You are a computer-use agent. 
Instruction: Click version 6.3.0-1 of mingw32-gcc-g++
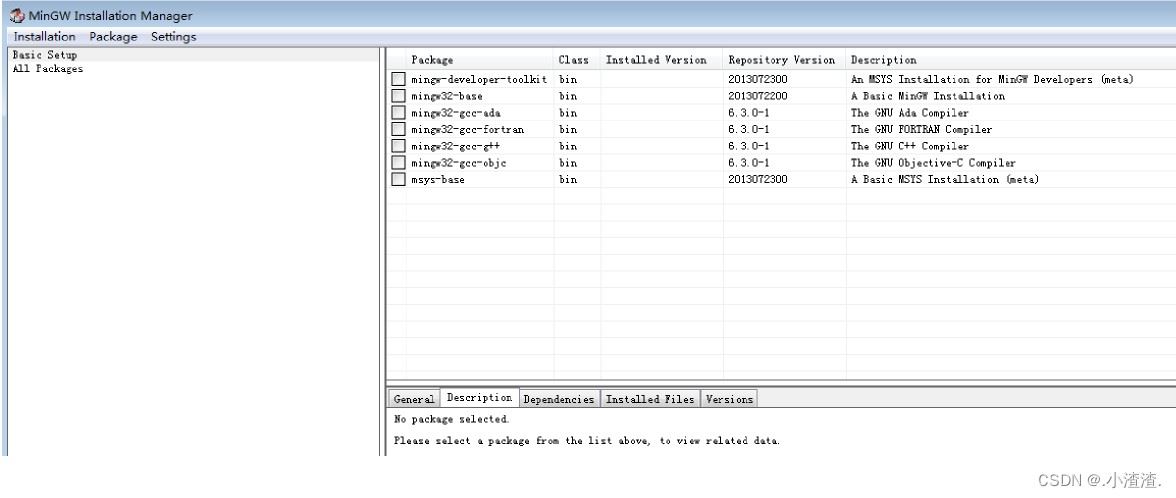click(748, 146)
